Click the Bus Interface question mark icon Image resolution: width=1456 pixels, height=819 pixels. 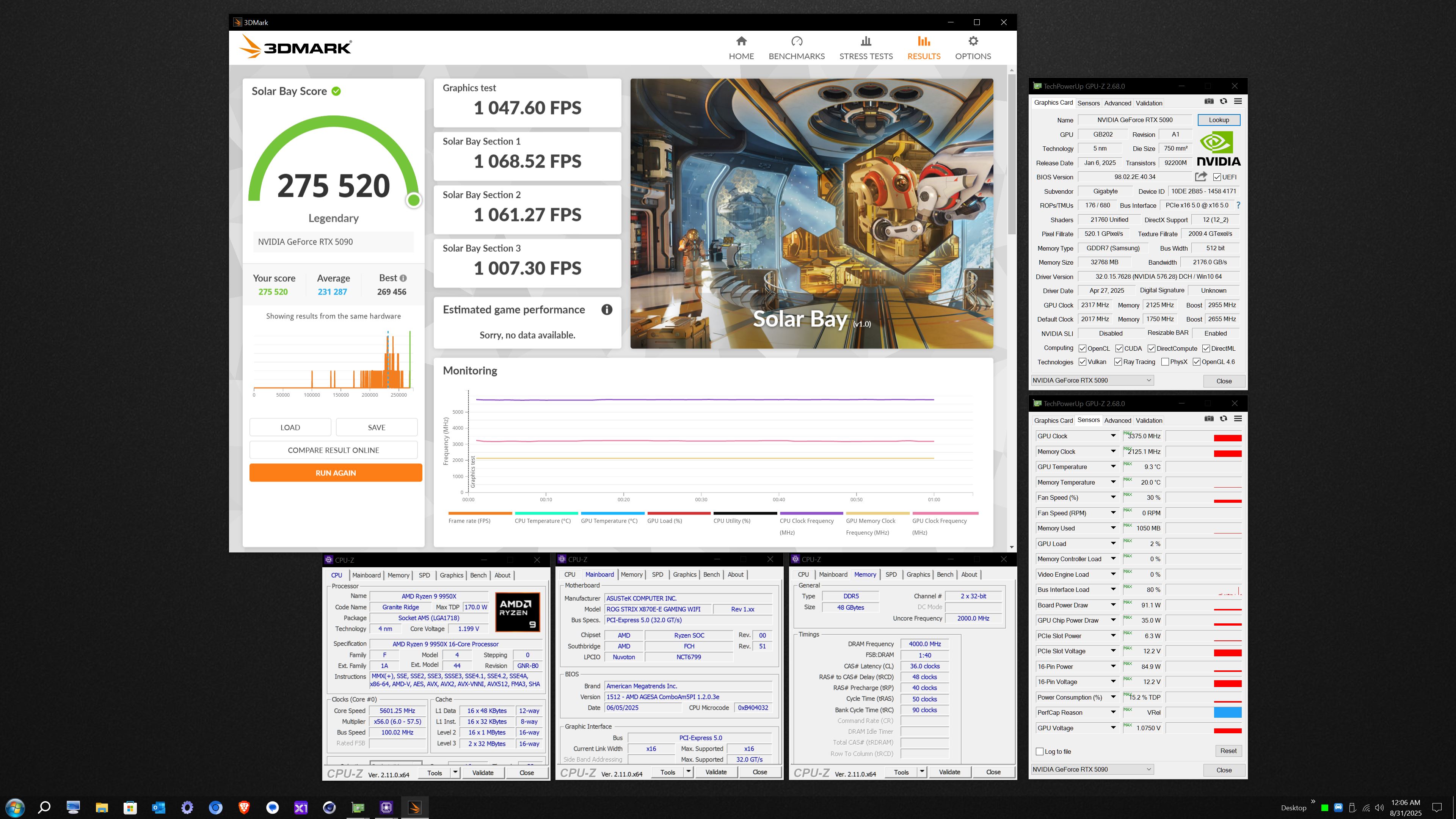pyautogui.click(x=1238, y=205)
